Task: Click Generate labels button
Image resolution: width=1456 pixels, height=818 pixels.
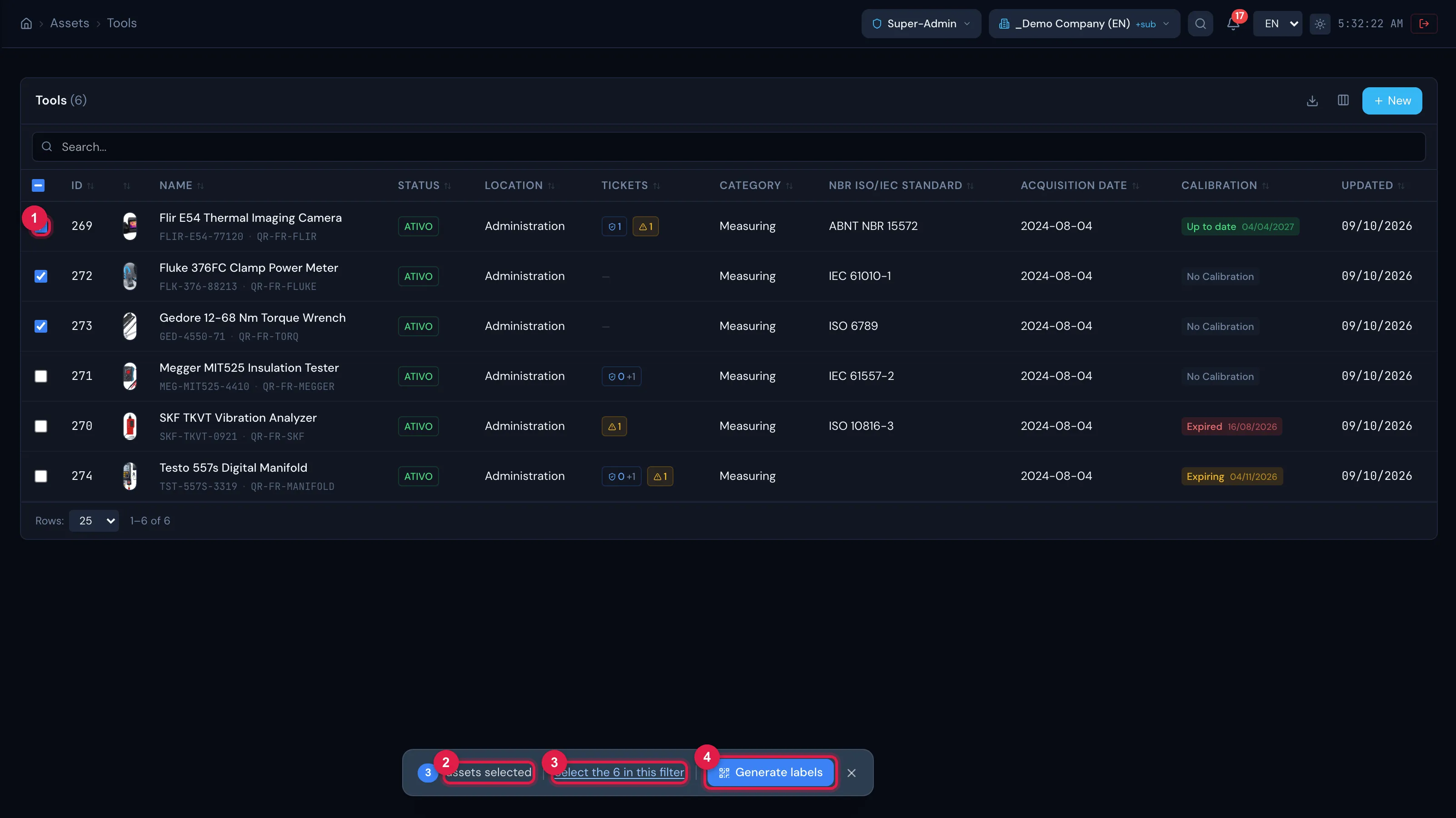Action: [770, 773]
